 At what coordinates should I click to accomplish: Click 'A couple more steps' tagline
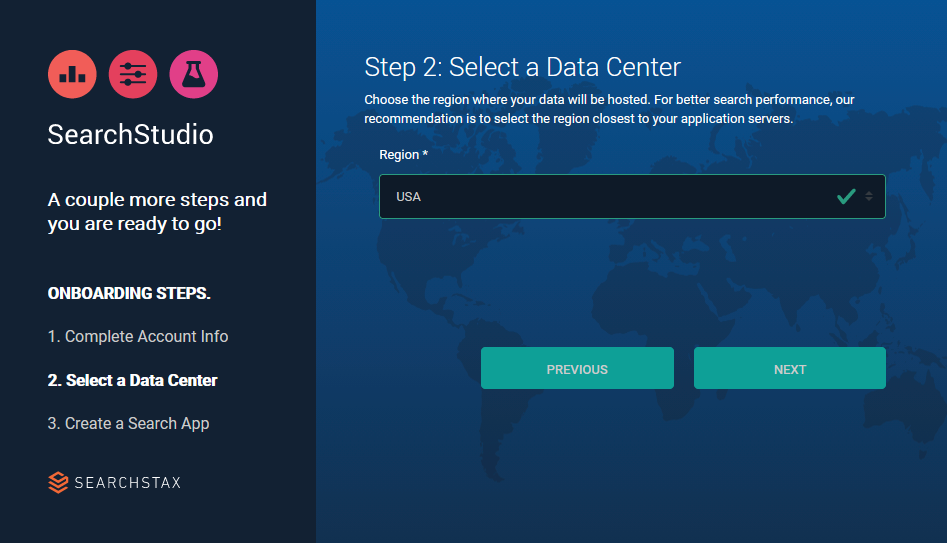tap(157, 211)
